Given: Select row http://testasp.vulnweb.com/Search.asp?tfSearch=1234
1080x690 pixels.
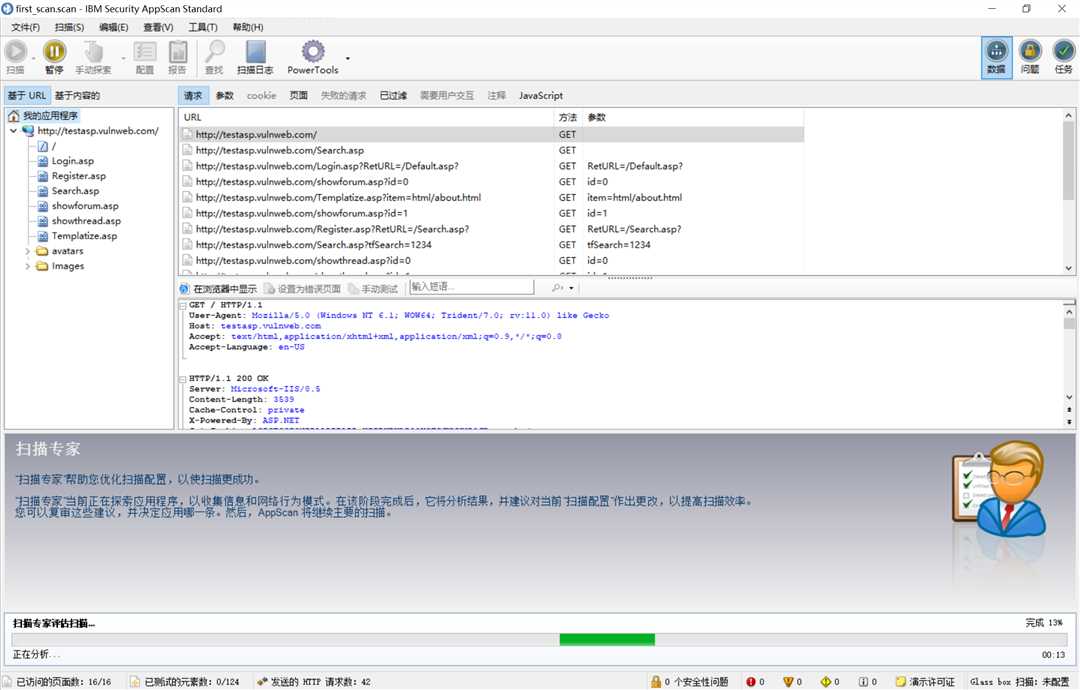Looking at the screenshot, I should (492, 245).
